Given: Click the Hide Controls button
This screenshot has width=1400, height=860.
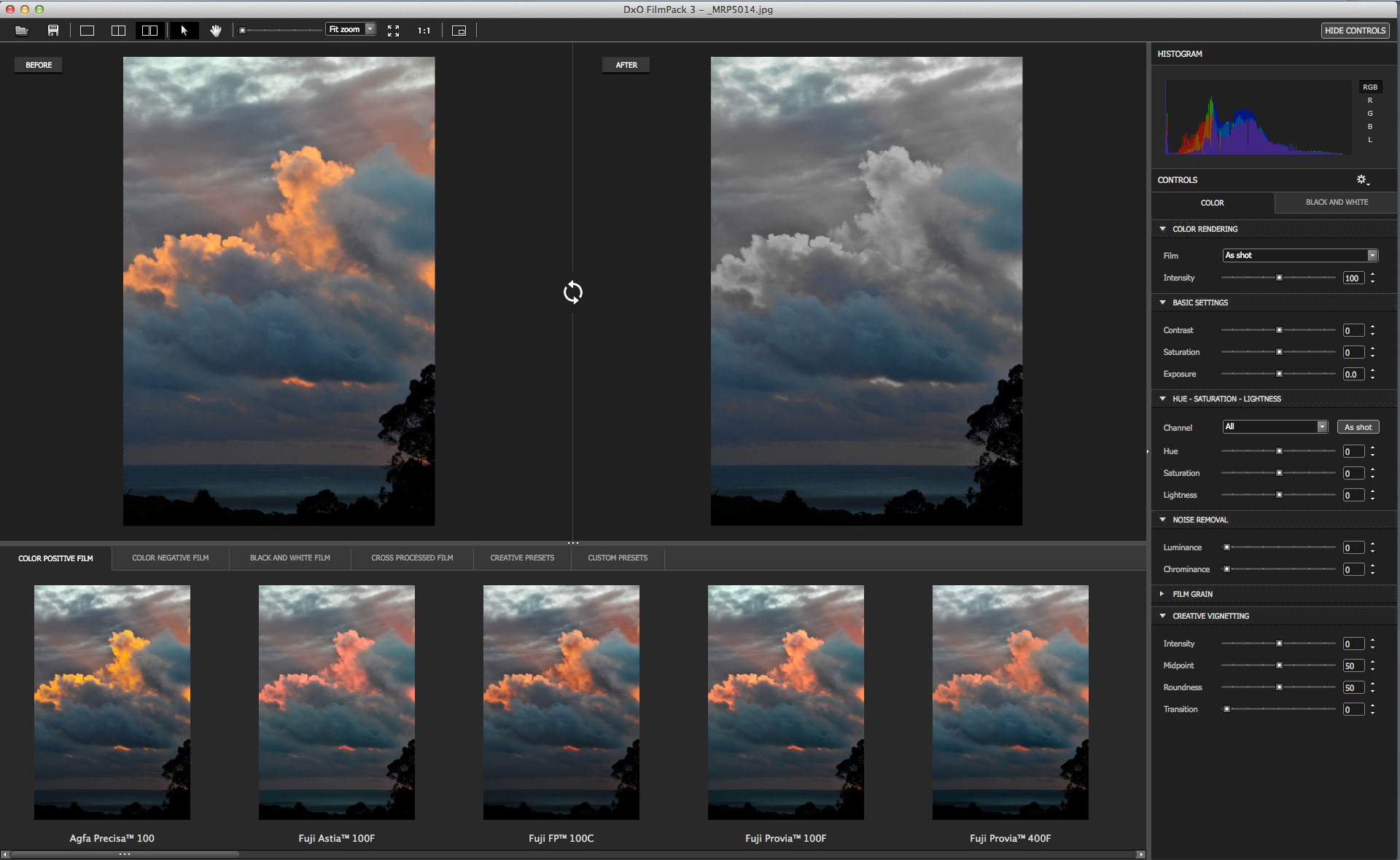Looking at the screenshot, I should [1355, 31].
